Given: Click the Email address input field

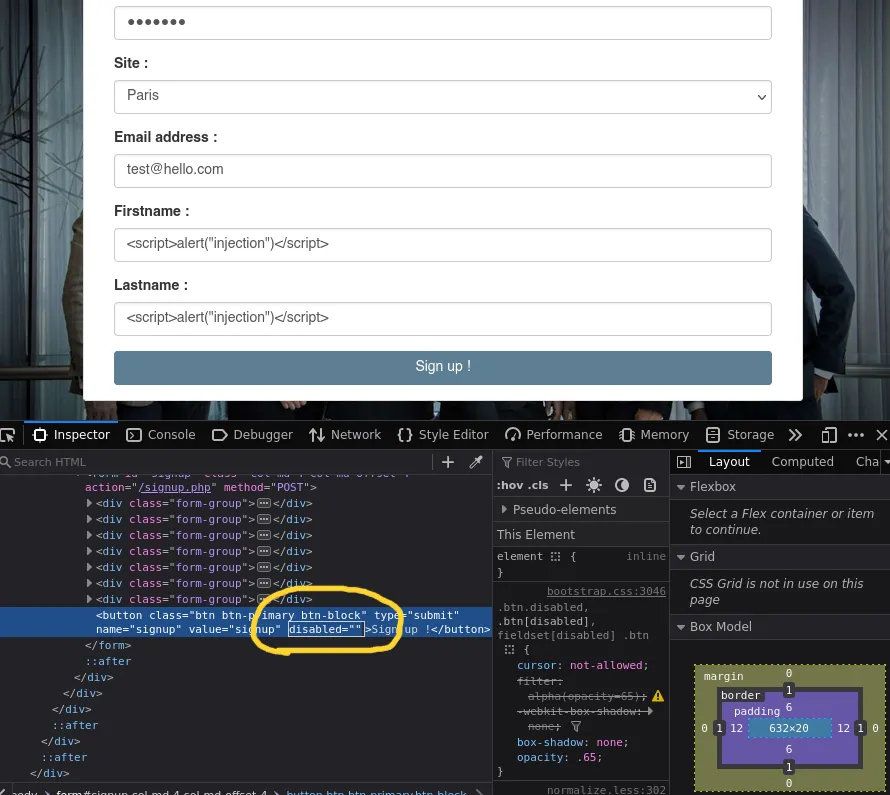Looking at the screenshot, I should [442, 170].
